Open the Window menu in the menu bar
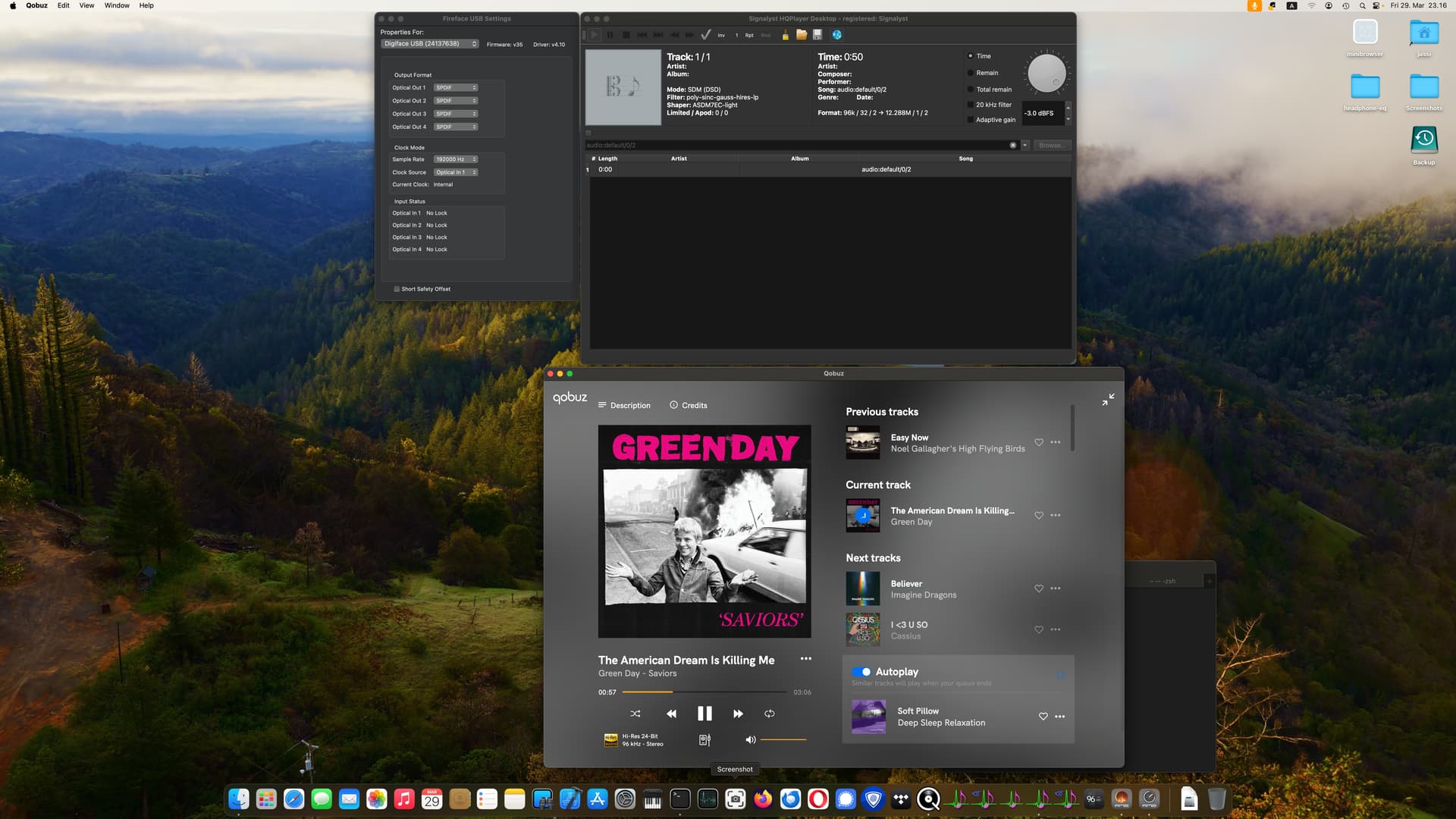This screenshot has width=1456, height=819. (x=117, y=5)
